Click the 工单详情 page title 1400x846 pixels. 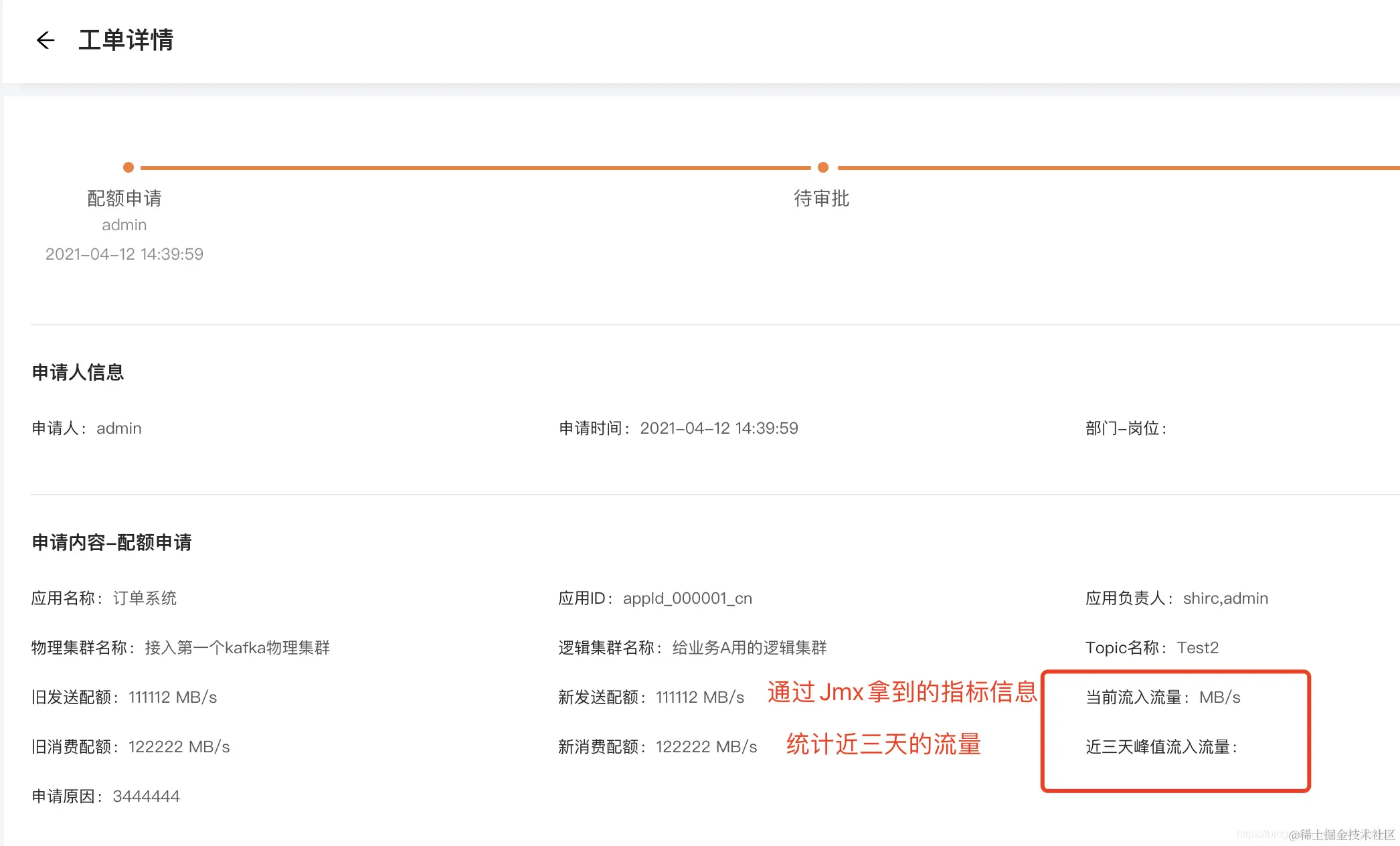tap(126, 40)
